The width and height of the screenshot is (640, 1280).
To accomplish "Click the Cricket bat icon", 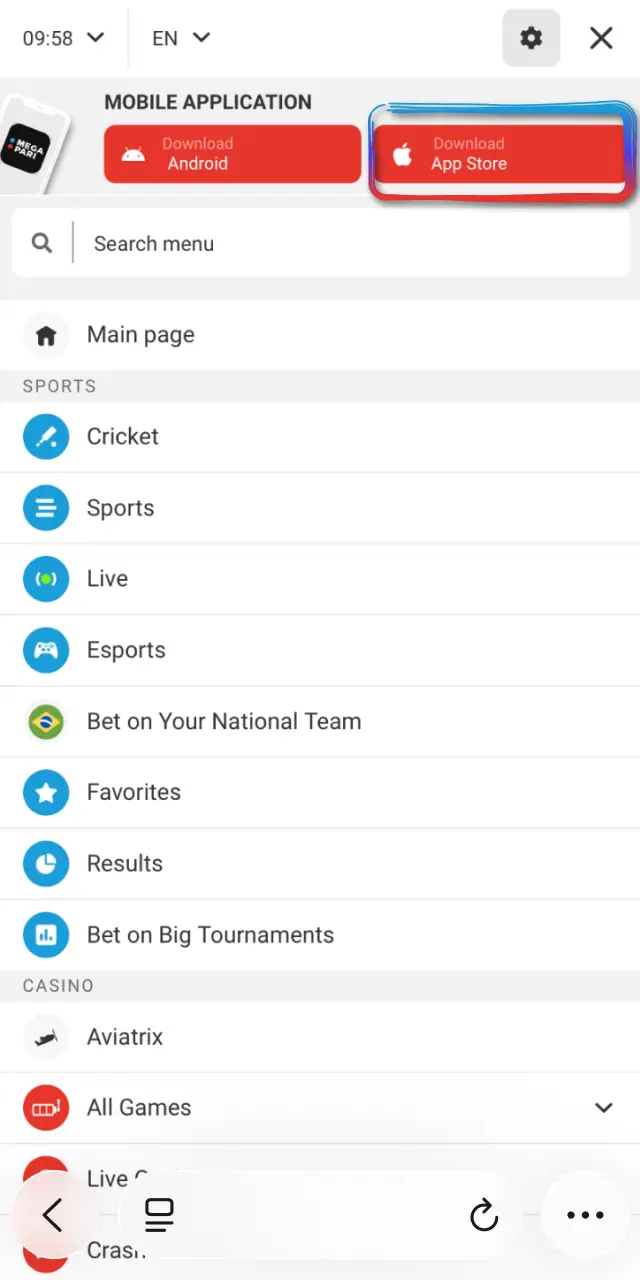I will [46, 437].
